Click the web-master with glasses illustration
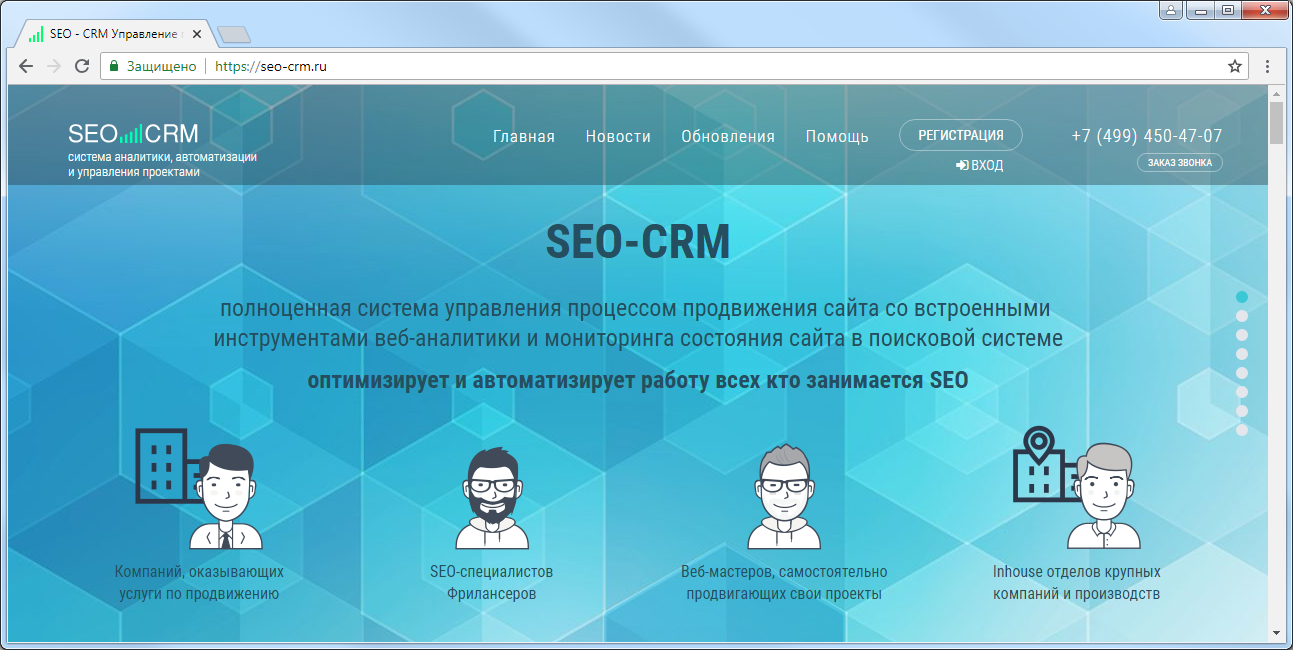The width and height of the screenshot is (1293, 650). click(x=784, y=496)
